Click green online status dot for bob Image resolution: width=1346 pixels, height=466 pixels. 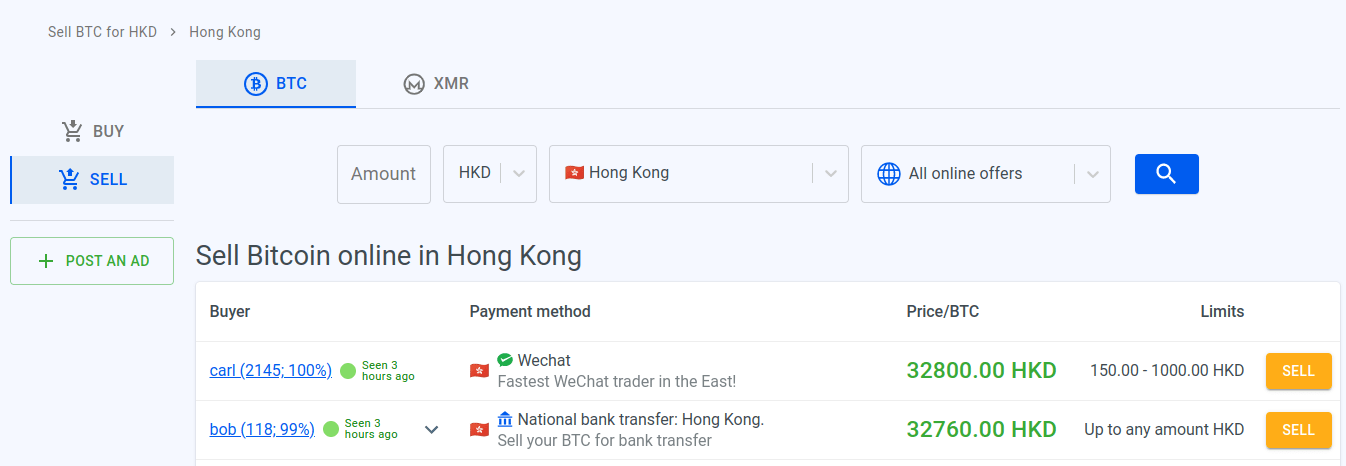331,430
